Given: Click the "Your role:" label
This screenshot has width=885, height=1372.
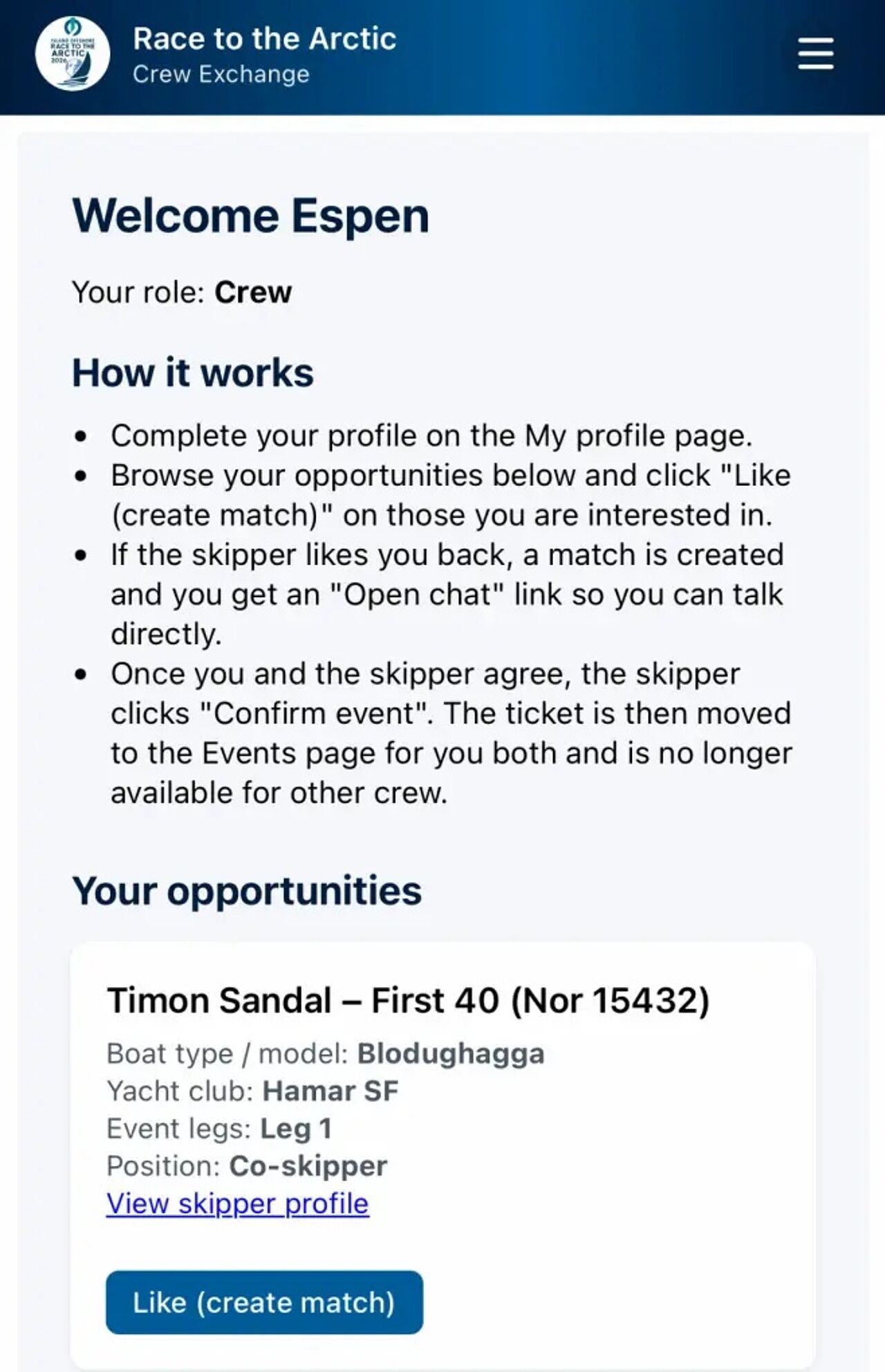Looking at the screenshot, I should pyautogui.click(x=138, y=292).
